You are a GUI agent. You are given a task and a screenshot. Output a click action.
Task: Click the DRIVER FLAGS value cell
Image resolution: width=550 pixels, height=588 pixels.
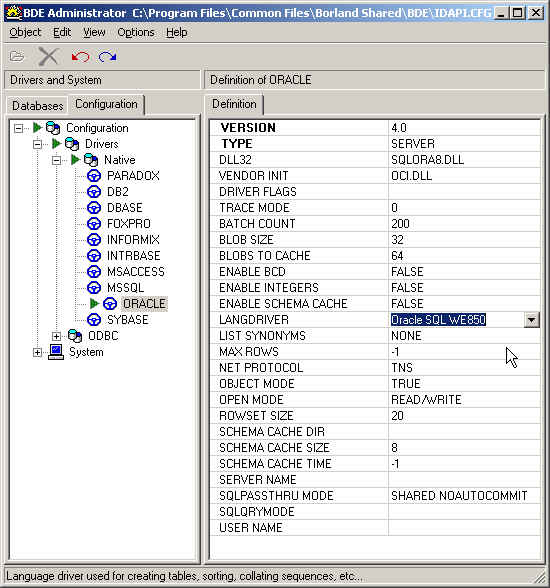[464, 192]
